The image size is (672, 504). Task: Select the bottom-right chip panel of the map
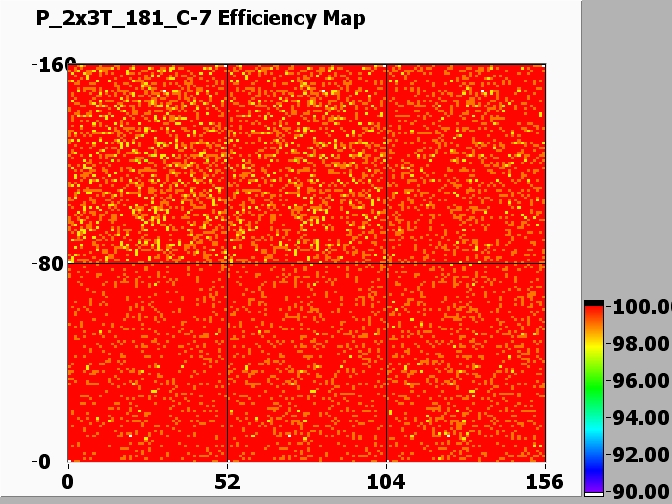[x=466, y=362]
